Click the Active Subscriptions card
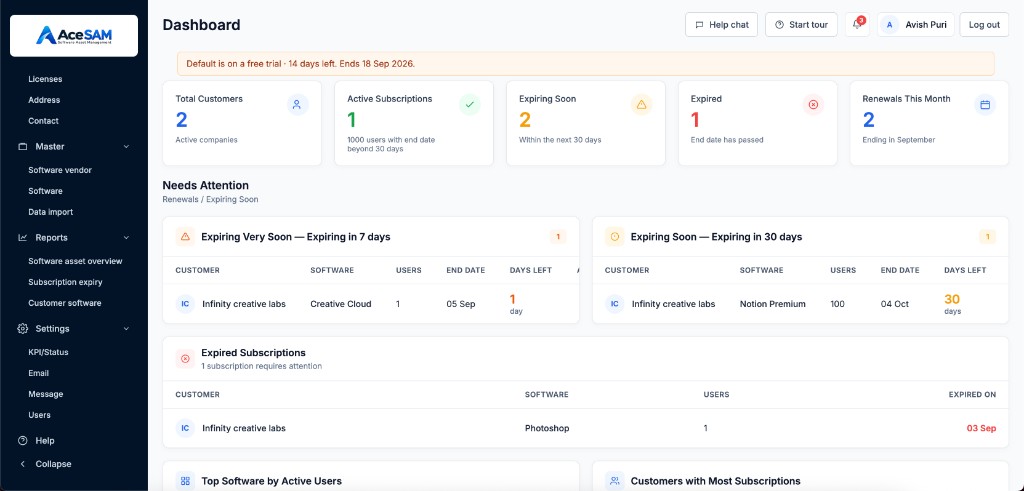This screenshot has width=1024, height=491. [x=414, y=123]
